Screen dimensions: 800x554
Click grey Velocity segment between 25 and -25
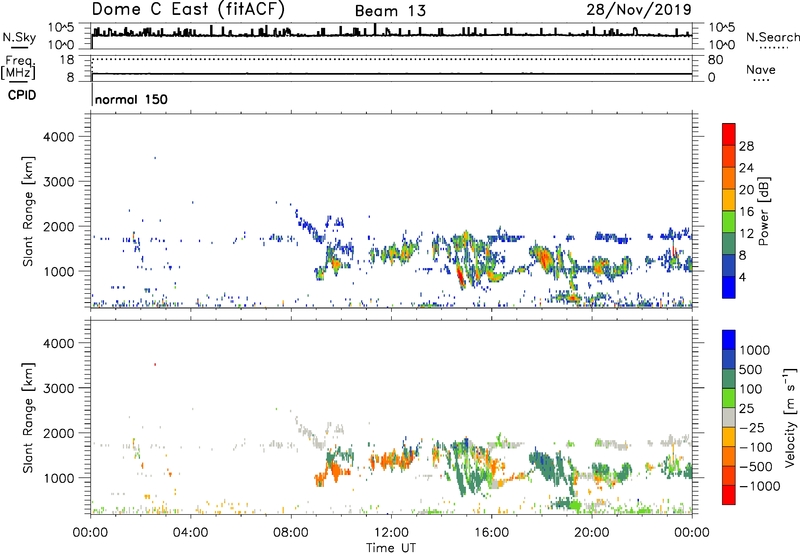point(729,417)
